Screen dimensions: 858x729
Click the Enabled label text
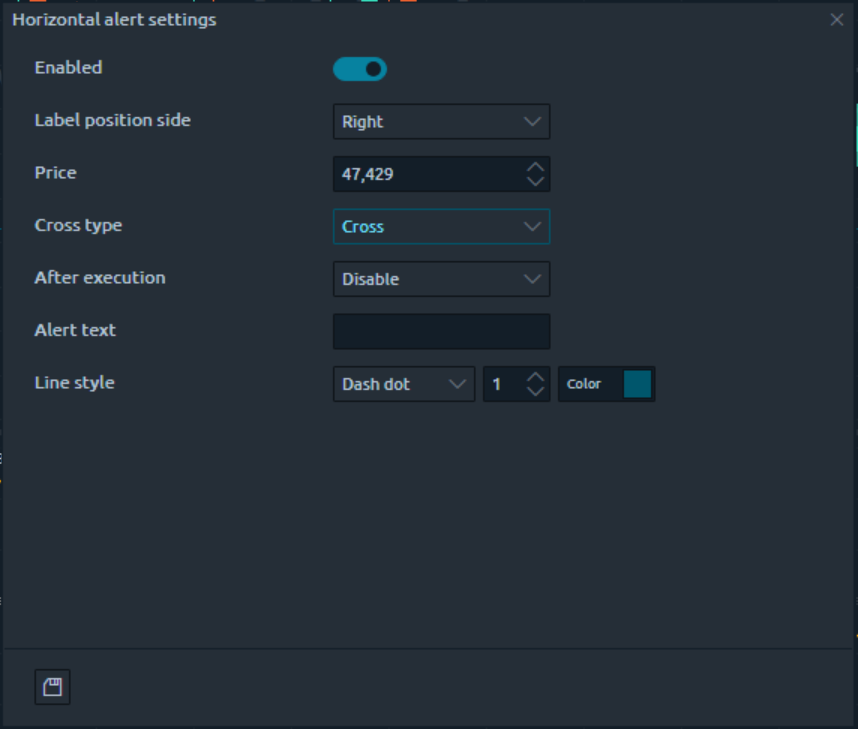pos(68,68)
